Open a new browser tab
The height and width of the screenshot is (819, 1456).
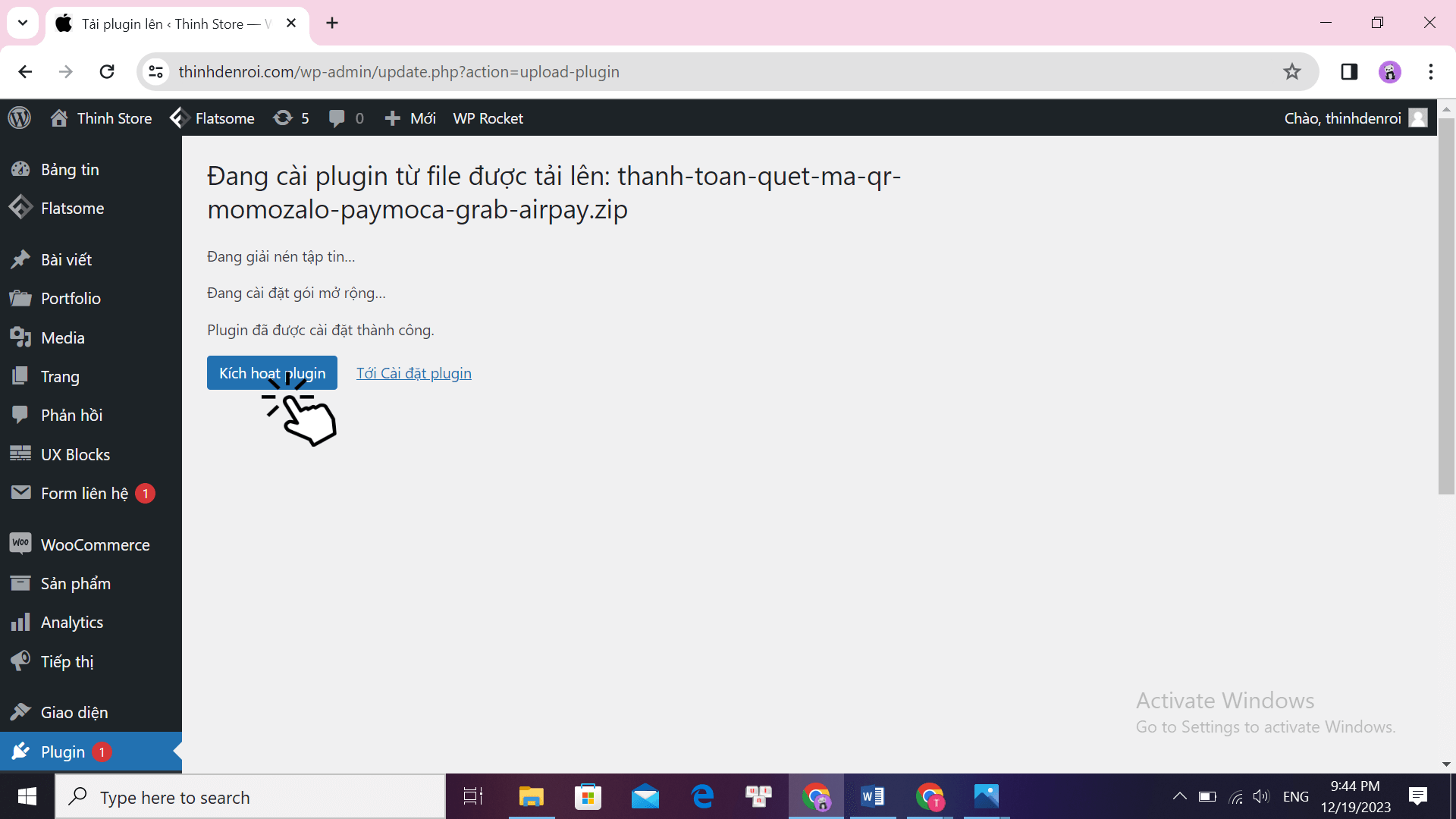point(332,23)
